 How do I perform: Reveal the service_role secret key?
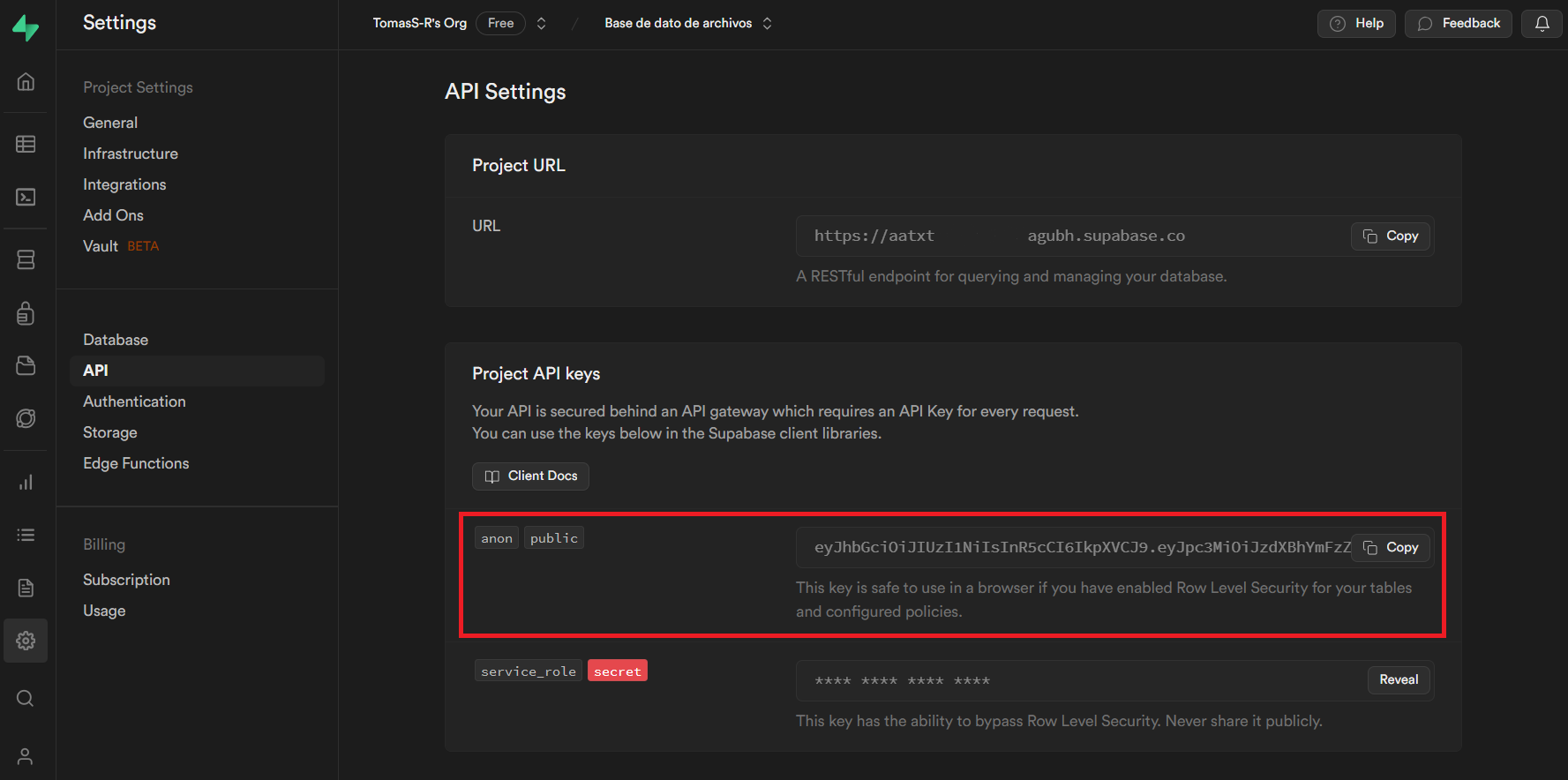coord(1398,679)
